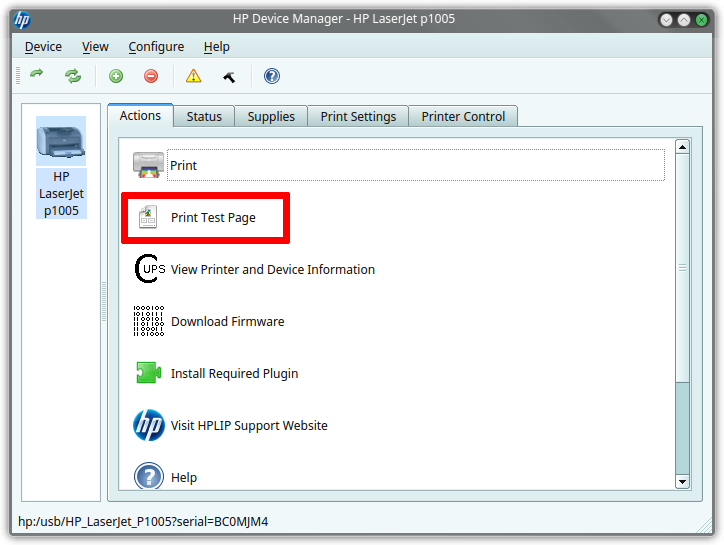This screenshot has width=724, height=545.
Task: Select HP LaserJet p1005 printer icon
Action: click(x=61, y=141)
